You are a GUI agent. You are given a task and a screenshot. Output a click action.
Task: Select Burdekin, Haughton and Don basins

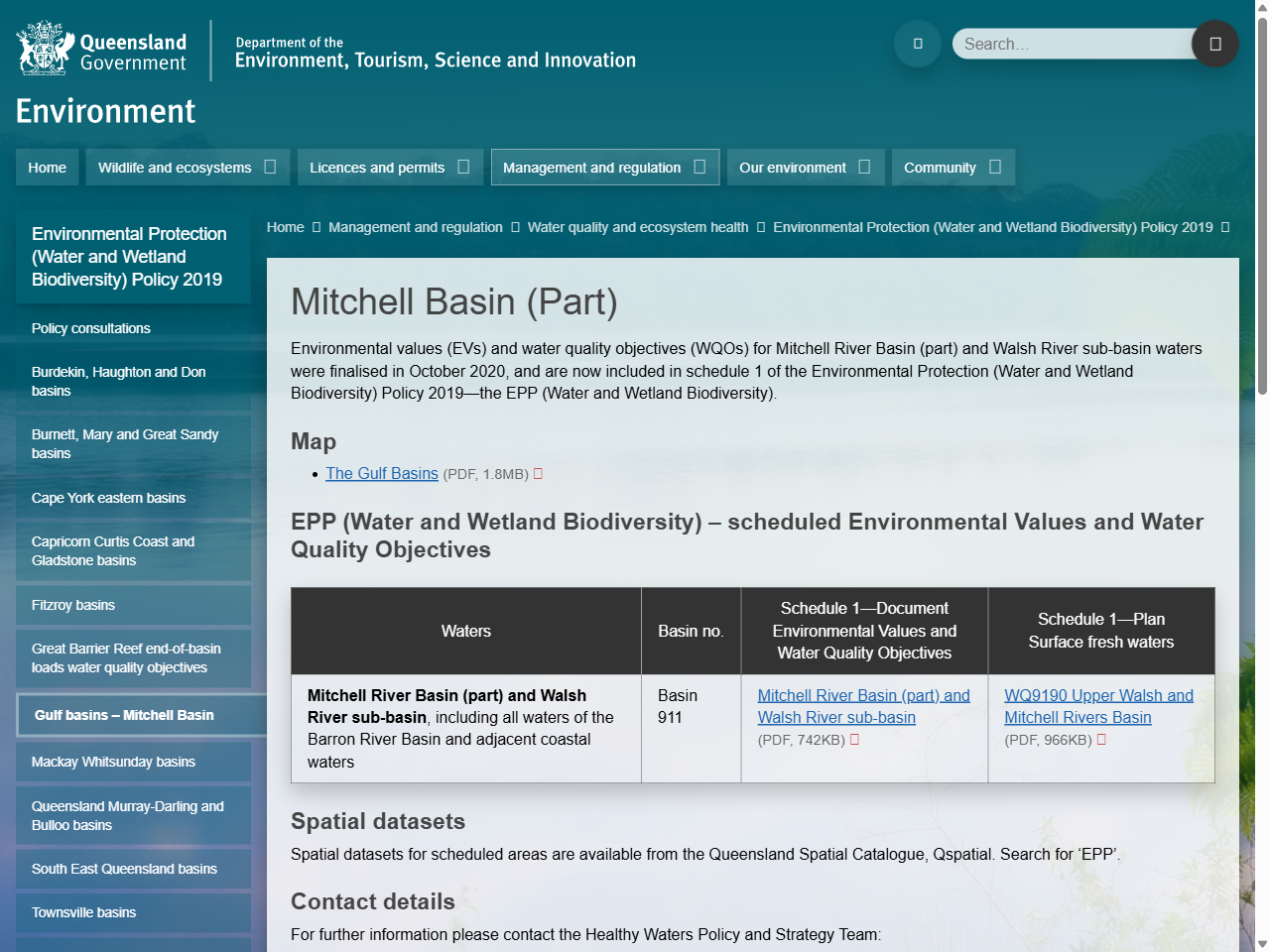133,382
